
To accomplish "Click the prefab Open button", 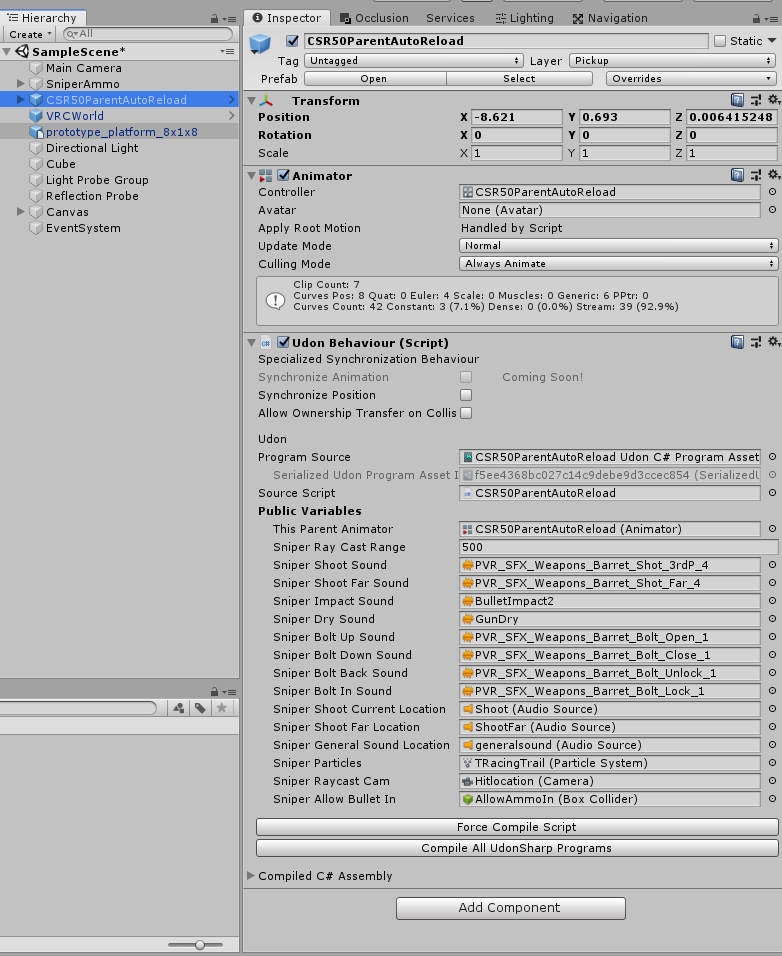I will [x=374, y=79].
